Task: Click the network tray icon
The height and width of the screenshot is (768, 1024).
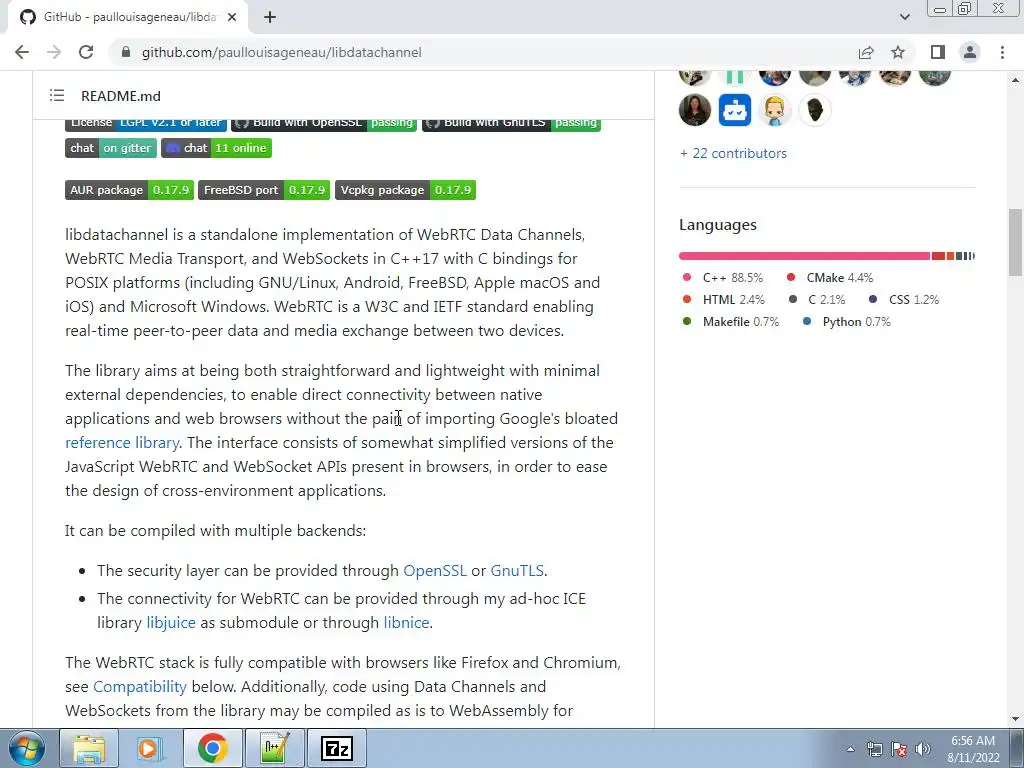Action: click(874, 749)
